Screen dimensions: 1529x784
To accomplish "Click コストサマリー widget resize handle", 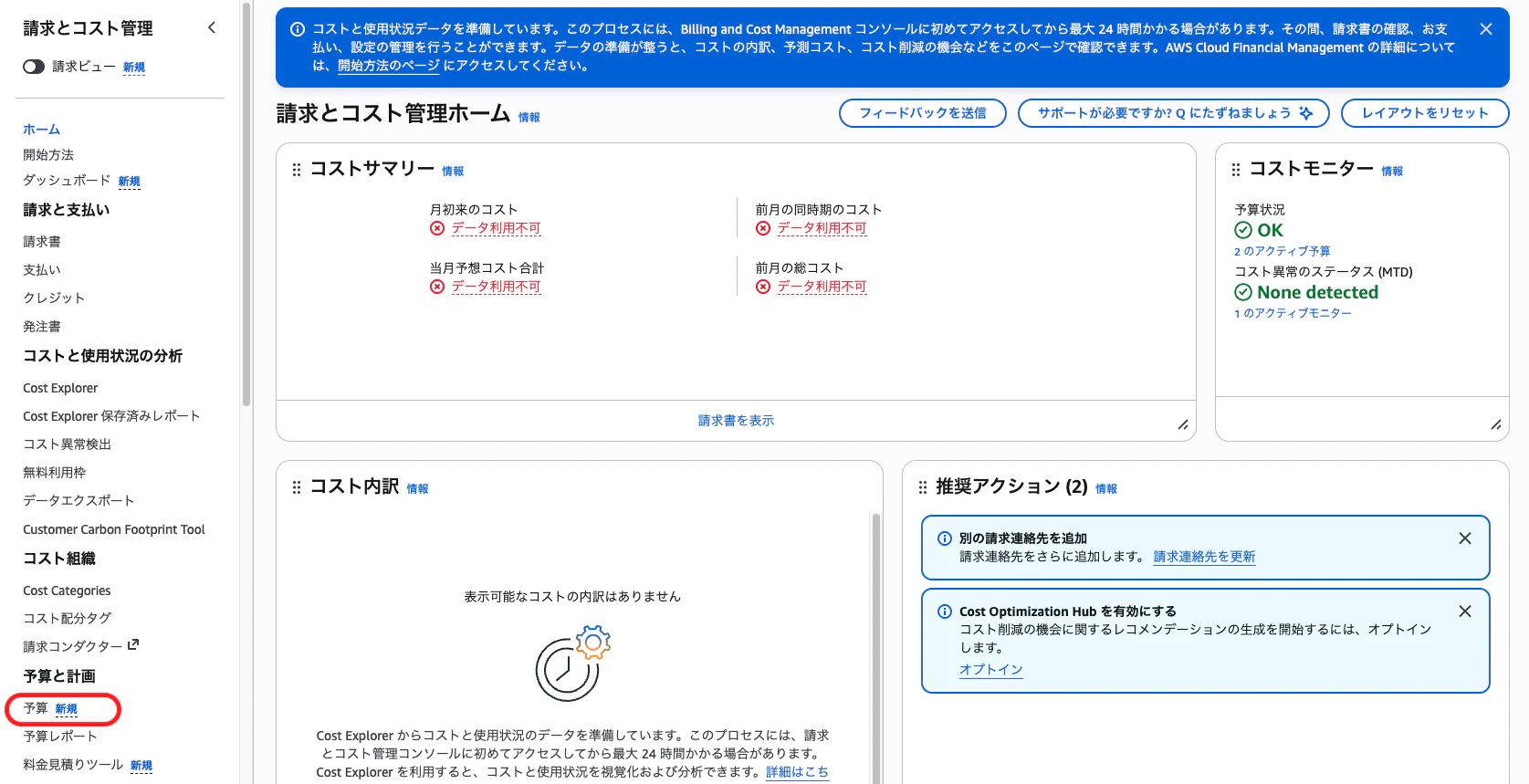I will coord(1183,424).
